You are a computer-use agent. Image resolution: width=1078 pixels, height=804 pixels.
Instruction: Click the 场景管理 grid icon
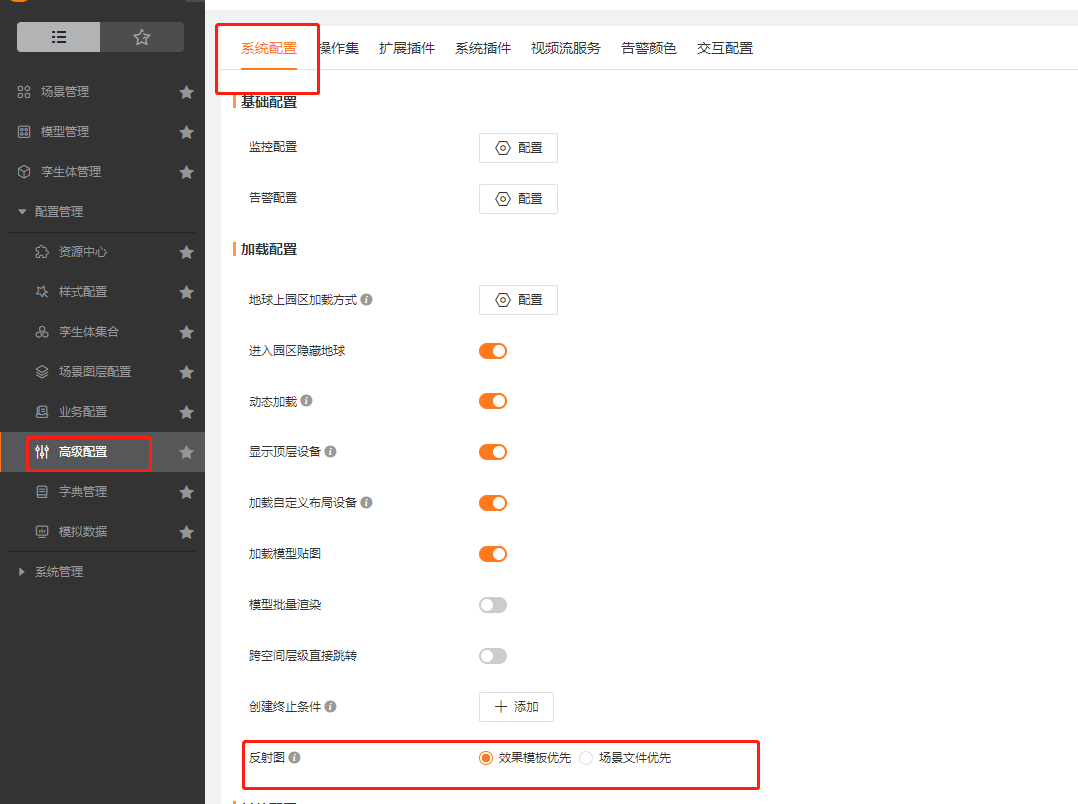point(24,91)
